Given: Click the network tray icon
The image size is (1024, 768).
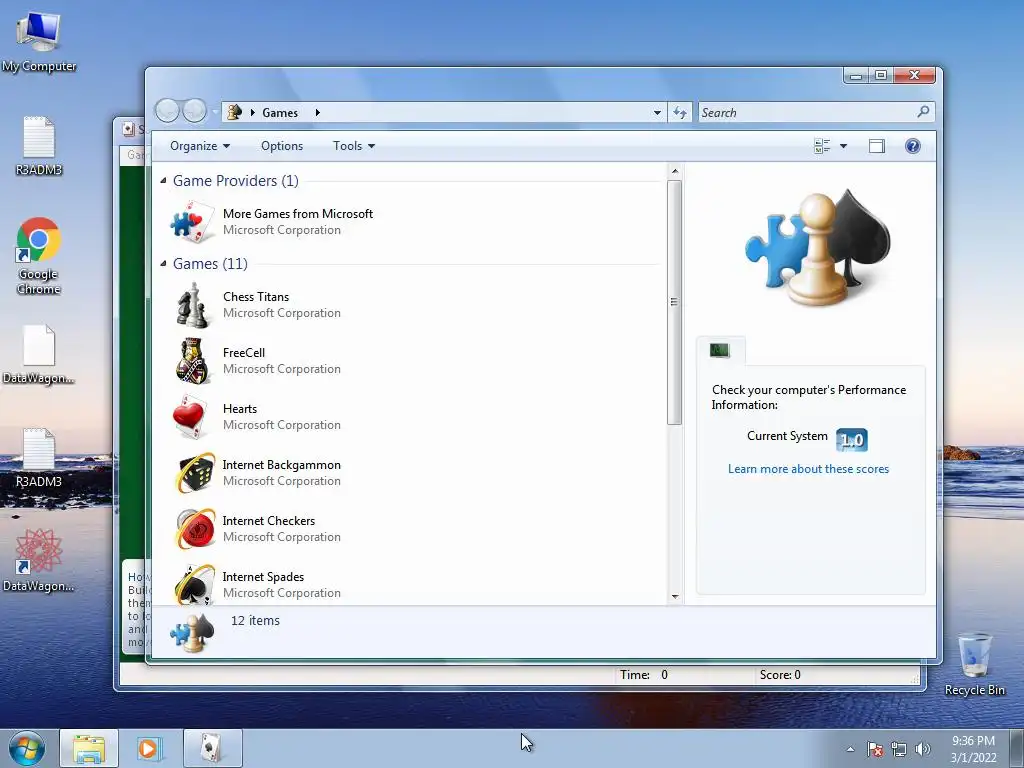Looking at the screenshot, I should tap(899, 749).
